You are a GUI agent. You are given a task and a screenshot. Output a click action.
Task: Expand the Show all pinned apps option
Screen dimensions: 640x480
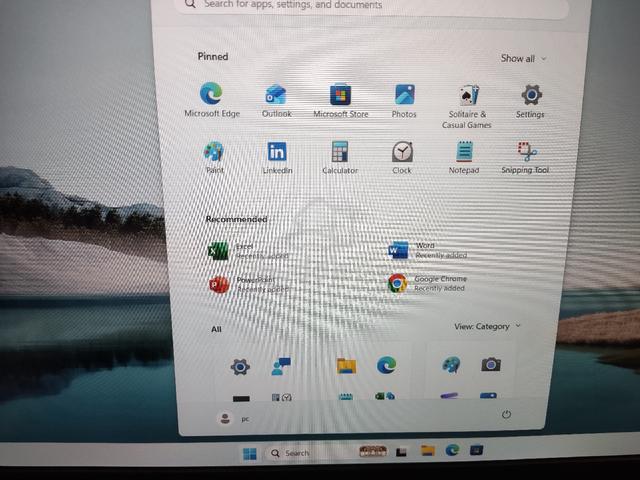pos(523,59)
